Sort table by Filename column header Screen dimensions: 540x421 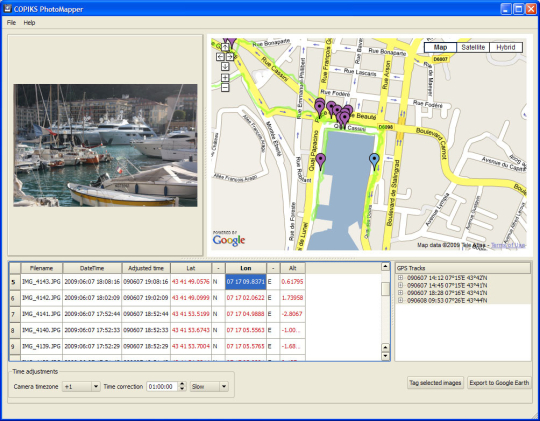[42, 268]
